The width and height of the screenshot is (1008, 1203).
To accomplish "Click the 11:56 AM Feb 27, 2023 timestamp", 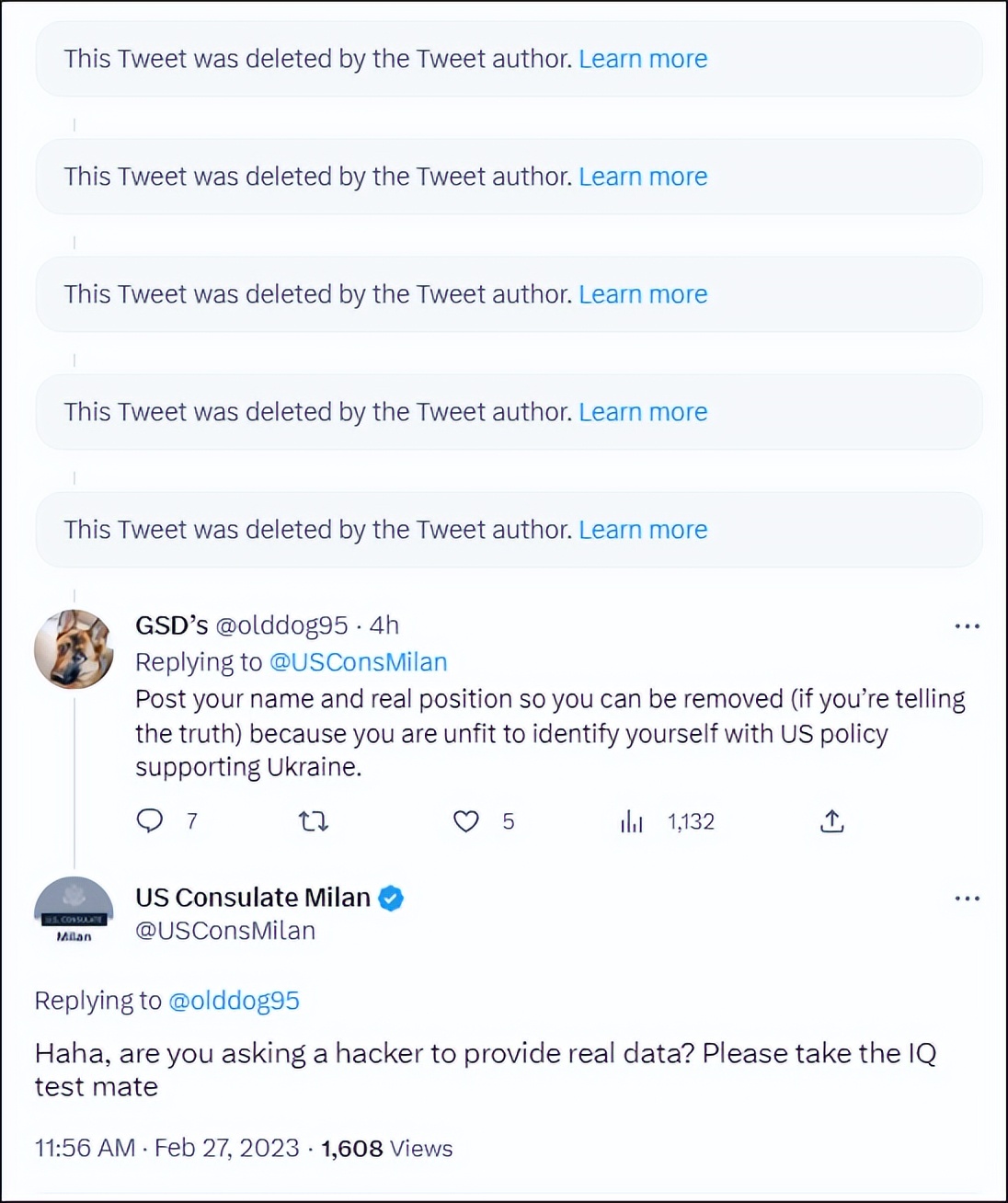I will tap(166, 1149).
